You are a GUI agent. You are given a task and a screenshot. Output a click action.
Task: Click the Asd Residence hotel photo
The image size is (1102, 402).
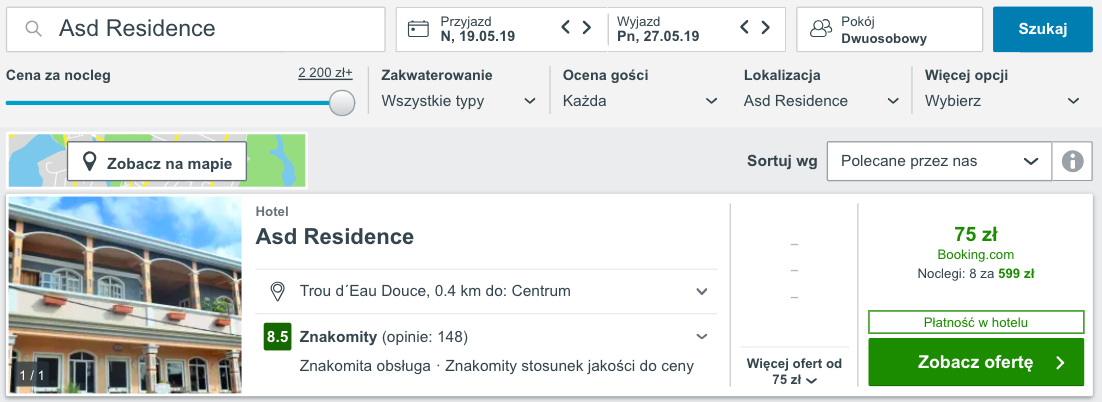(125, 295)
